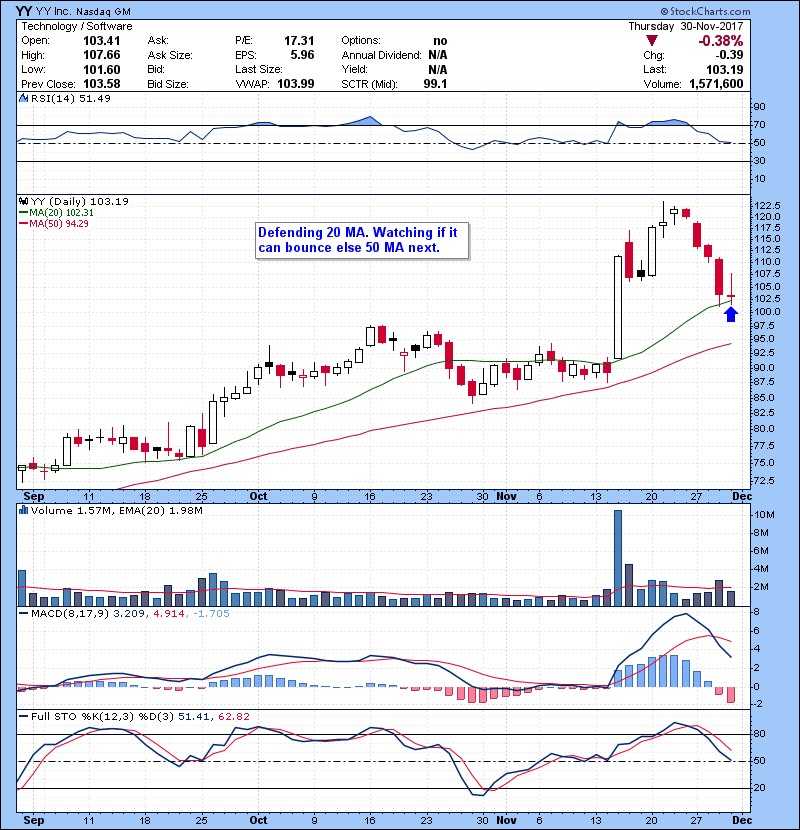Screen dimensions: 800x830
Task: Click the percent change '-0.38%'
Action: 721,41
